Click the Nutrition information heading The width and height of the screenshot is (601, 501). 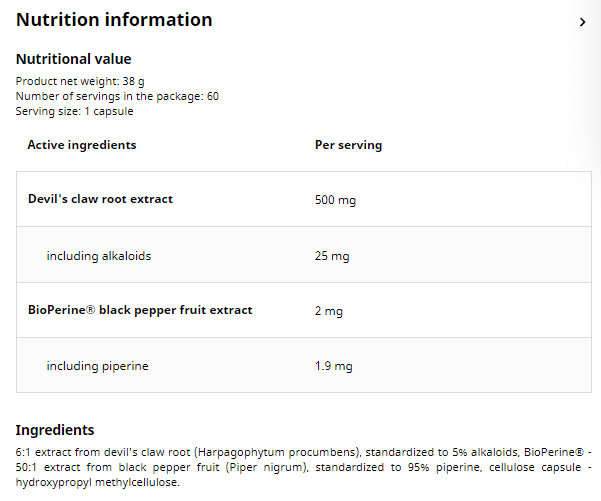(x=114, y=20)
